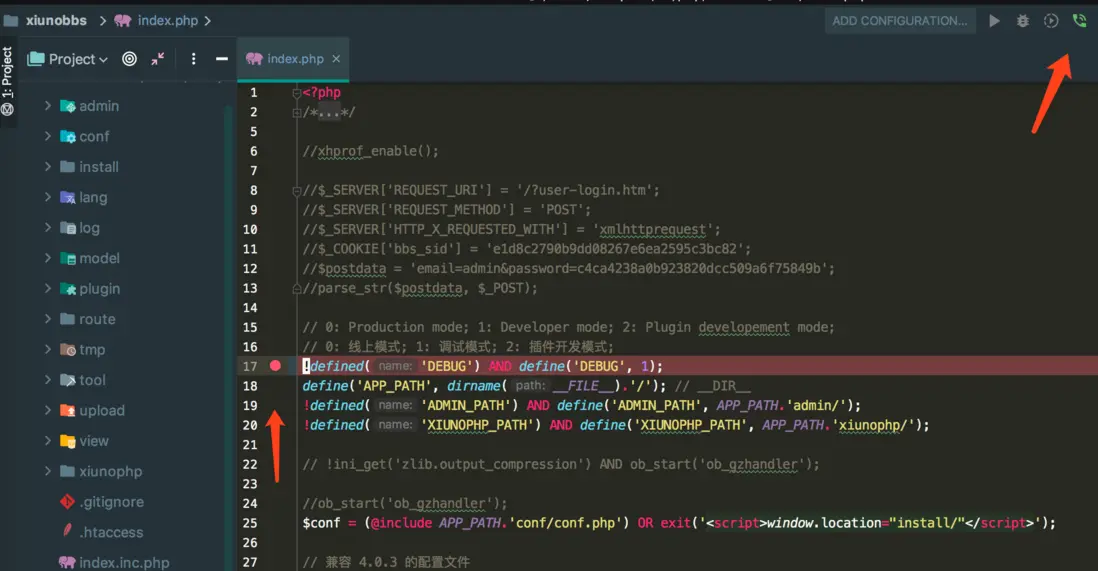
Task: Hide the Project panel with minus icon
Action: [x=221, y=59]
